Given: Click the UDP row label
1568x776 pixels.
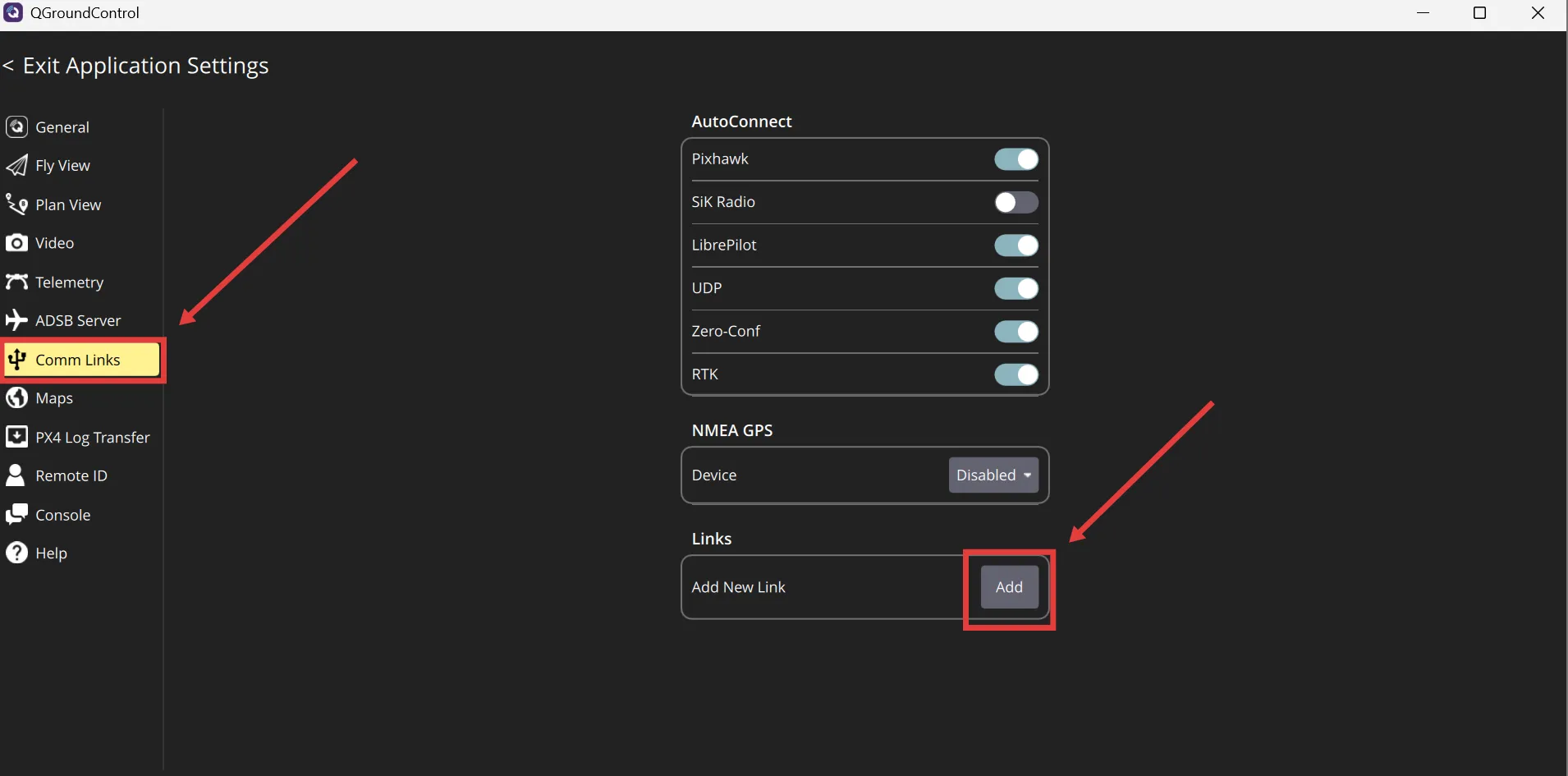Looking at the screenshot, I should (707, 288).
